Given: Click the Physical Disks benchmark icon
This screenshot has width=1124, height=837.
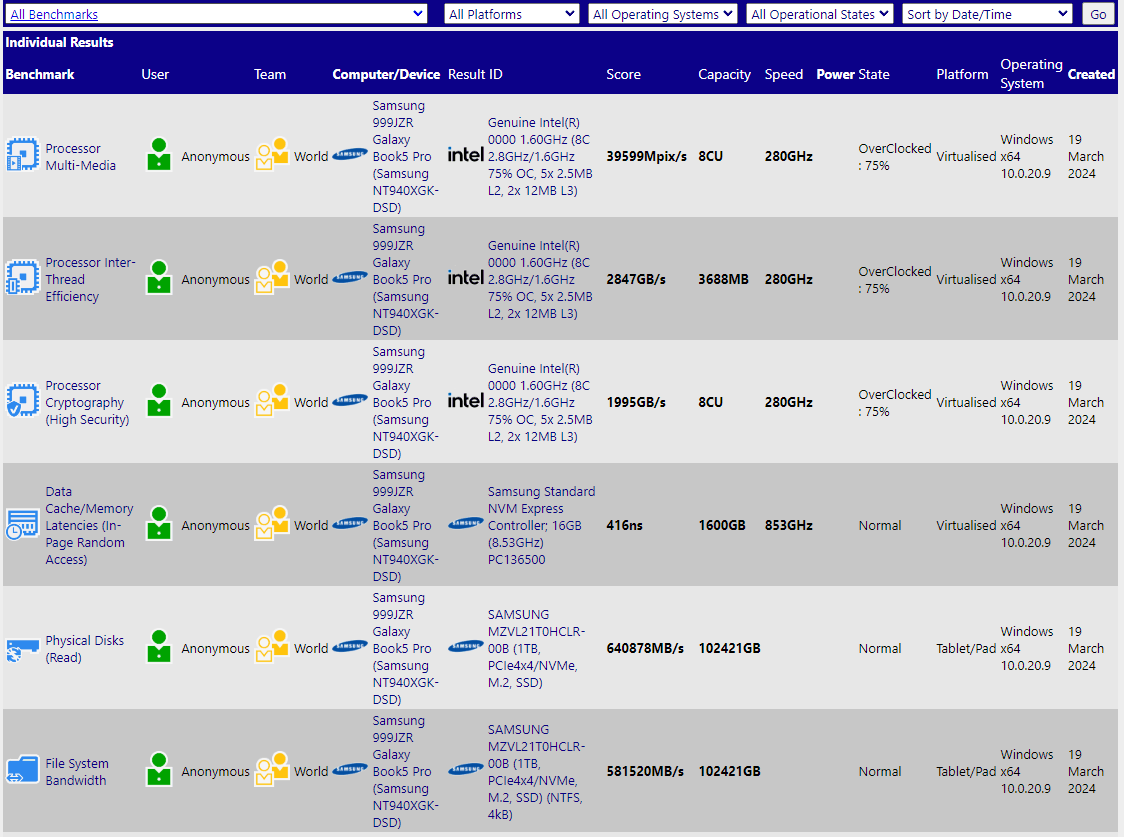Looking at the screenshot, I should [22, 649].
